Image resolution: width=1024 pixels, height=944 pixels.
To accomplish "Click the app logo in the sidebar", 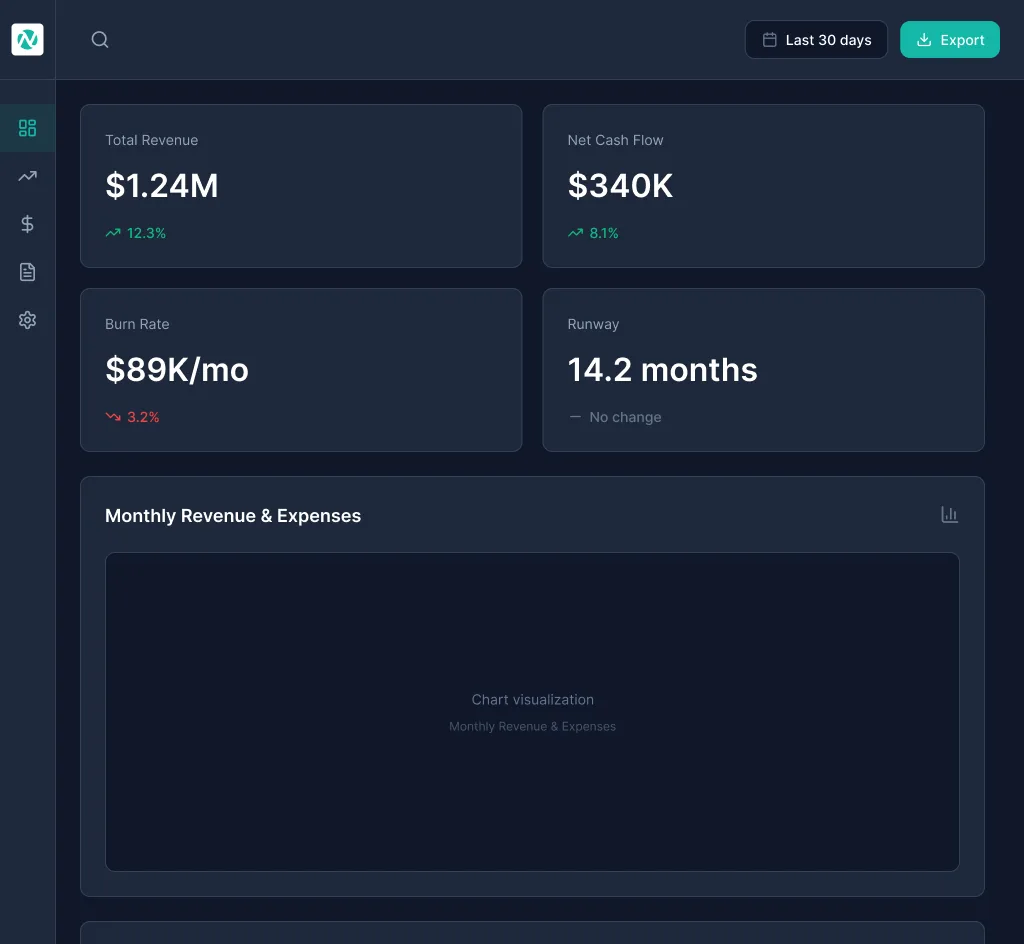I will [x=27, y=40].
